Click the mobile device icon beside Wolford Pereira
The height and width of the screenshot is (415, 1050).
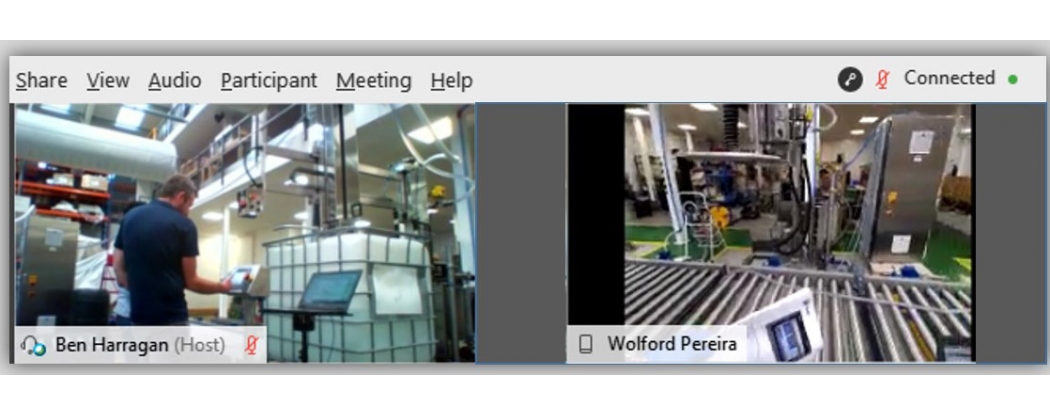pos(586,345)
